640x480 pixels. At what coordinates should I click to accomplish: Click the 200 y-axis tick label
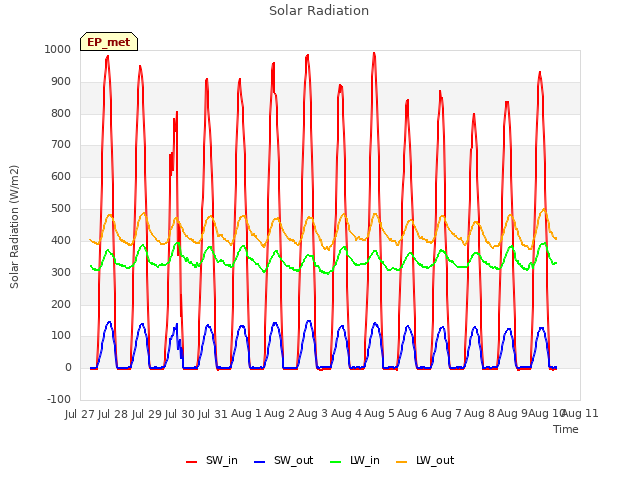tap(61, 304)
